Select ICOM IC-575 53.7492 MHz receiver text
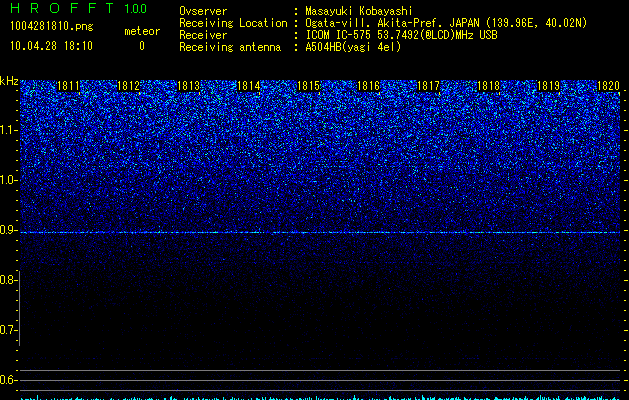Image resolution: width=629 pixels, height=400 pixels. pos(401,35)
